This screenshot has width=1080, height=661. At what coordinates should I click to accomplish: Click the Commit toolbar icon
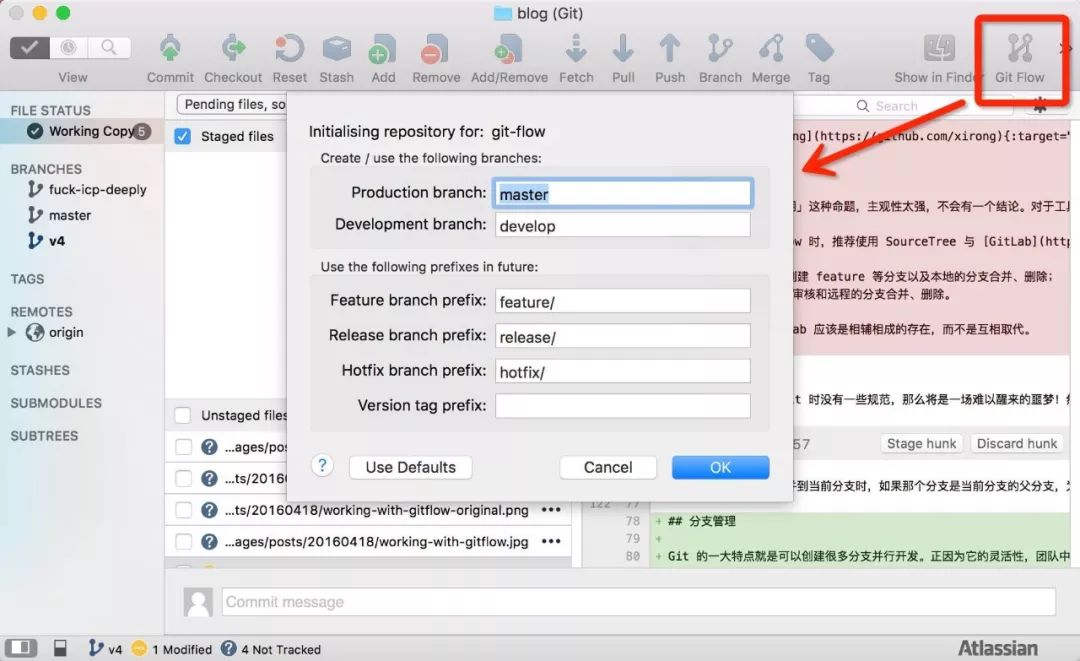coord(170,50)
